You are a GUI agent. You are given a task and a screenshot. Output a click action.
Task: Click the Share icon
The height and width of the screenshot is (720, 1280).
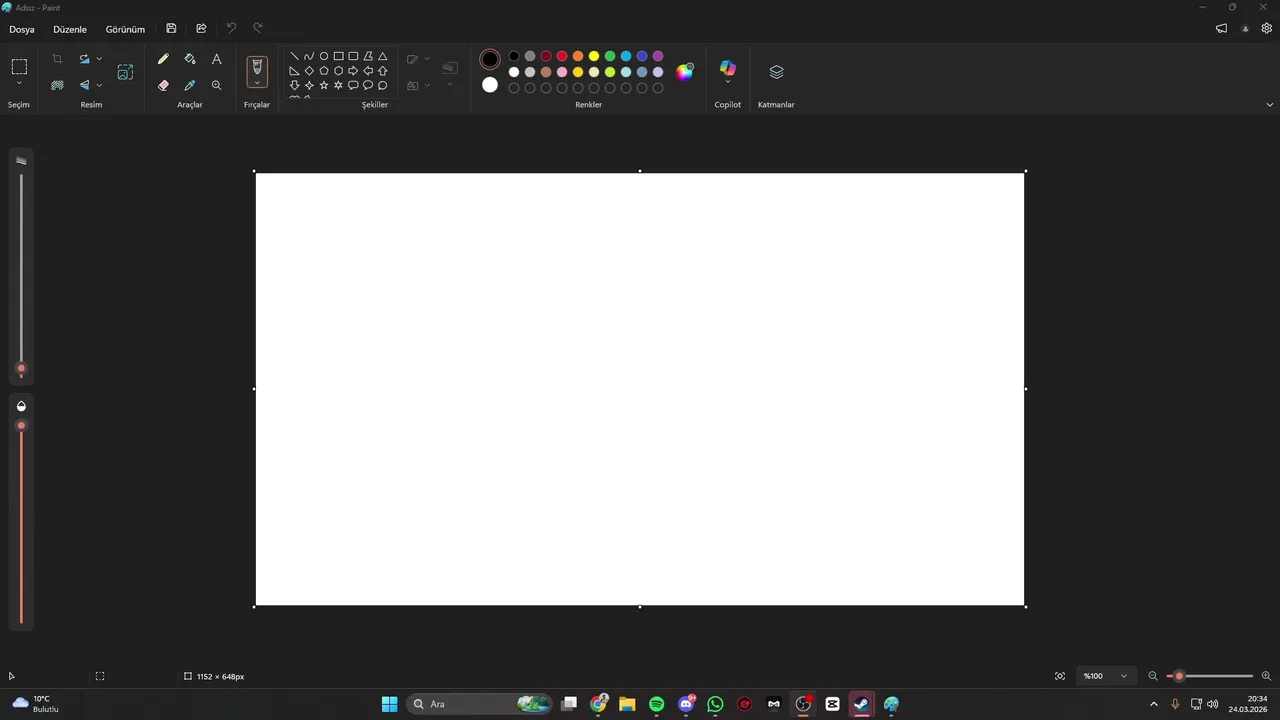[x=201, y=29]
